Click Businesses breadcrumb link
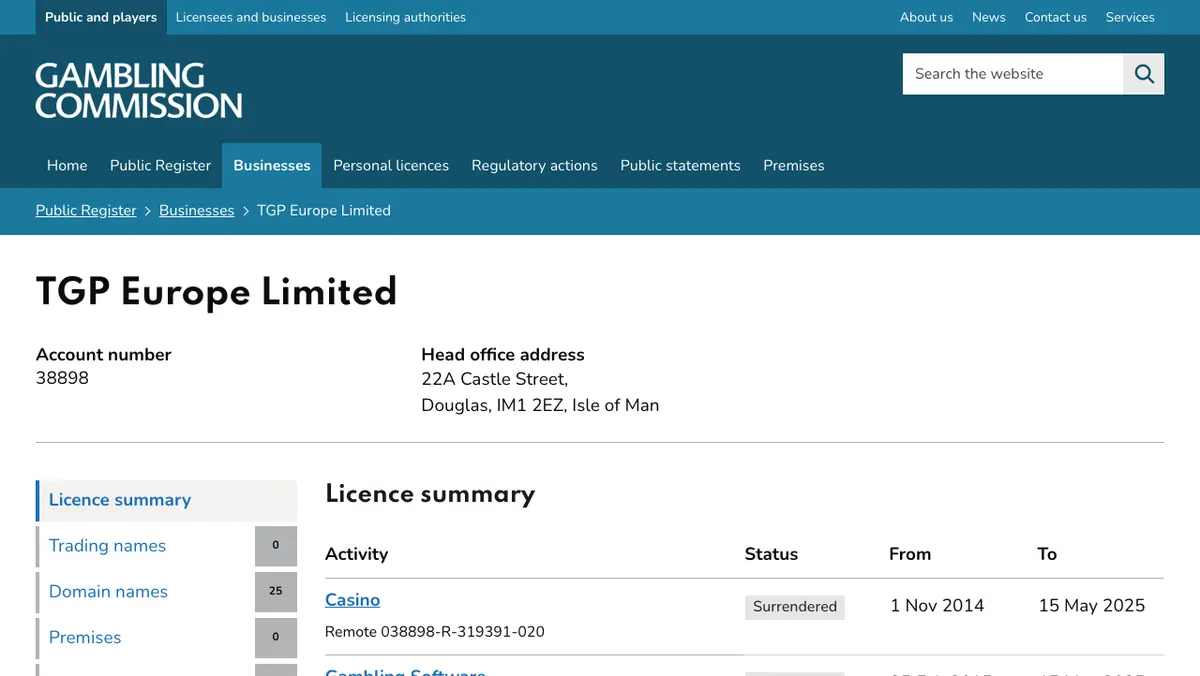This screenshot has width=1200, height=676. tap(196, 211)
